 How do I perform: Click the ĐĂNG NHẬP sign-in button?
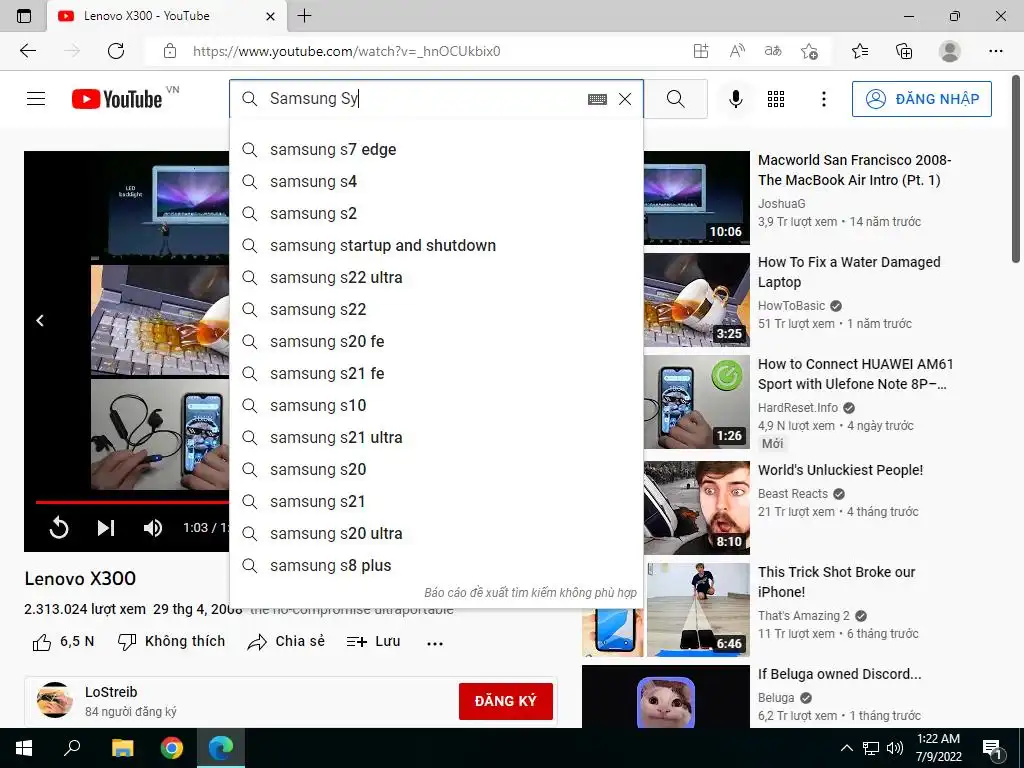[921, 99]
